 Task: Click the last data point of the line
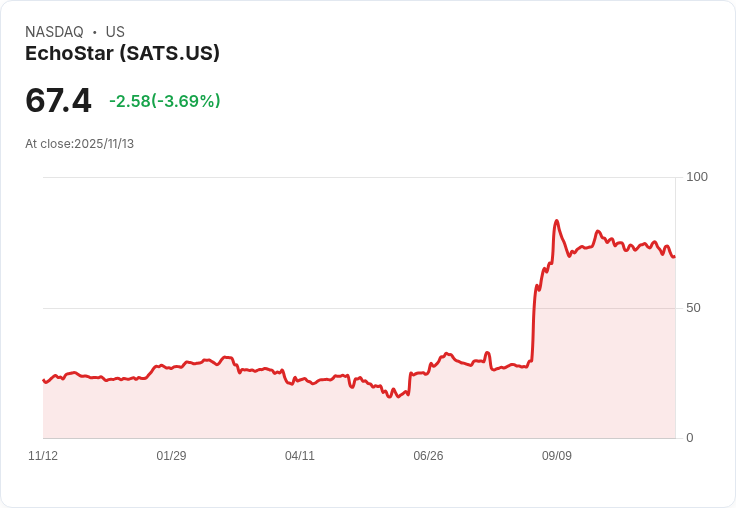[675, 257]
